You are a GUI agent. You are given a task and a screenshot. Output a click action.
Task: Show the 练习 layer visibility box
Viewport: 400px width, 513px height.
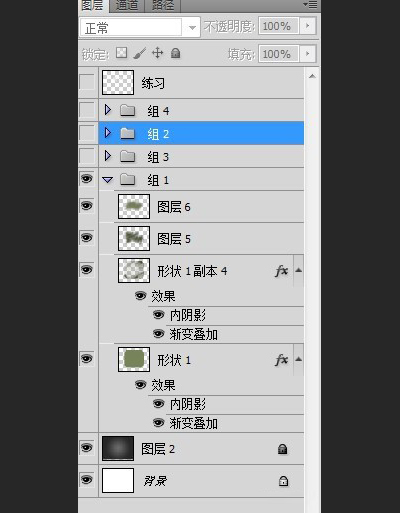[x=87, y=82]
